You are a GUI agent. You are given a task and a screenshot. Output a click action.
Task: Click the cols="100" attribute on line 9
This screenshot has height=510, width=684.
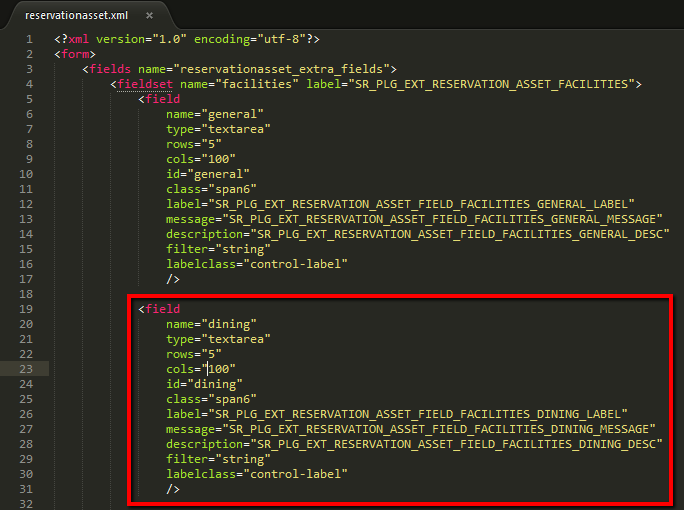coord(201,159)
